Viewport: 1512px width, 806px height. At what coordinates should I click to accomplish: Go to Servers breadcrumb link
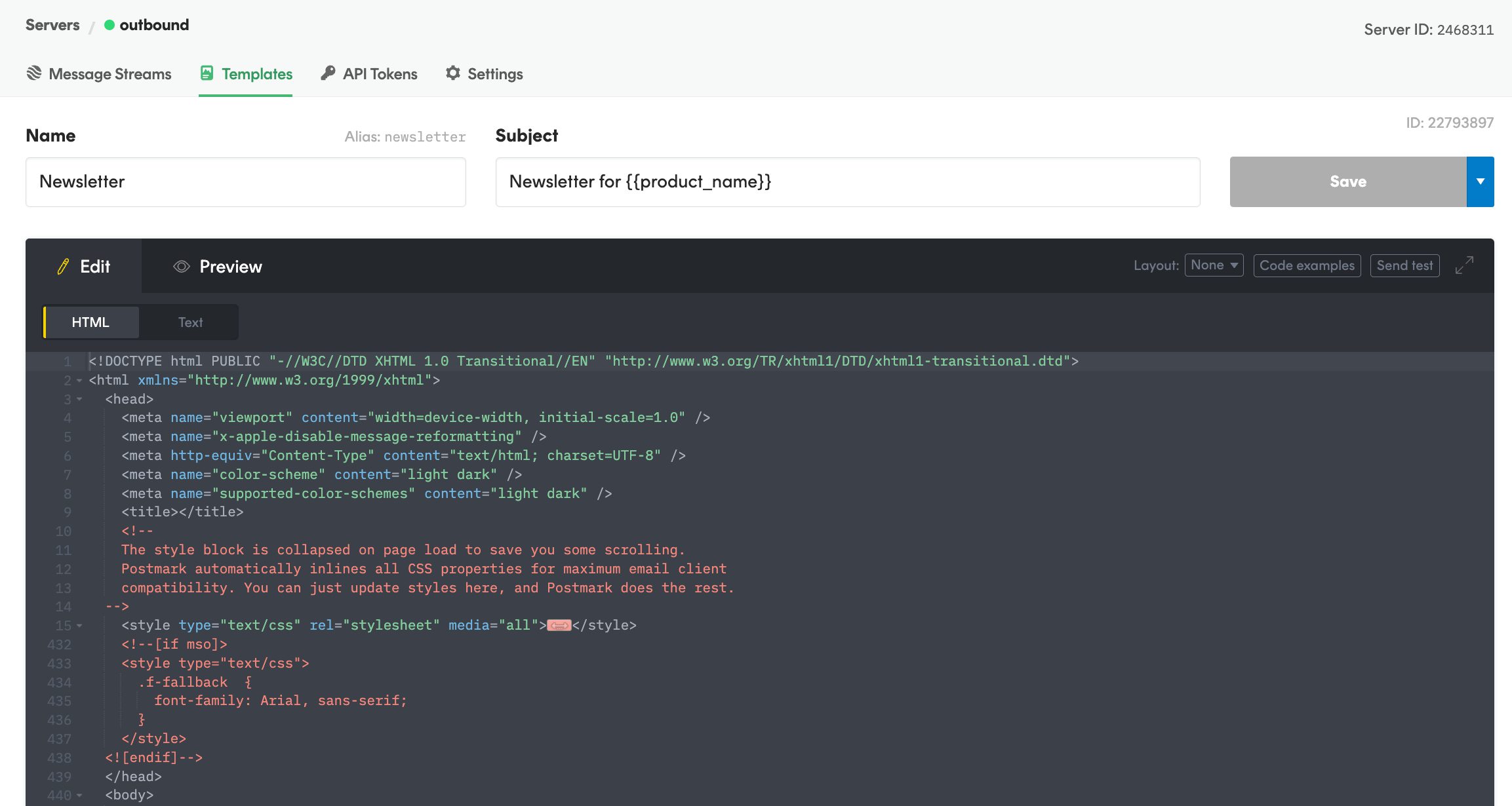coord(52,25)
